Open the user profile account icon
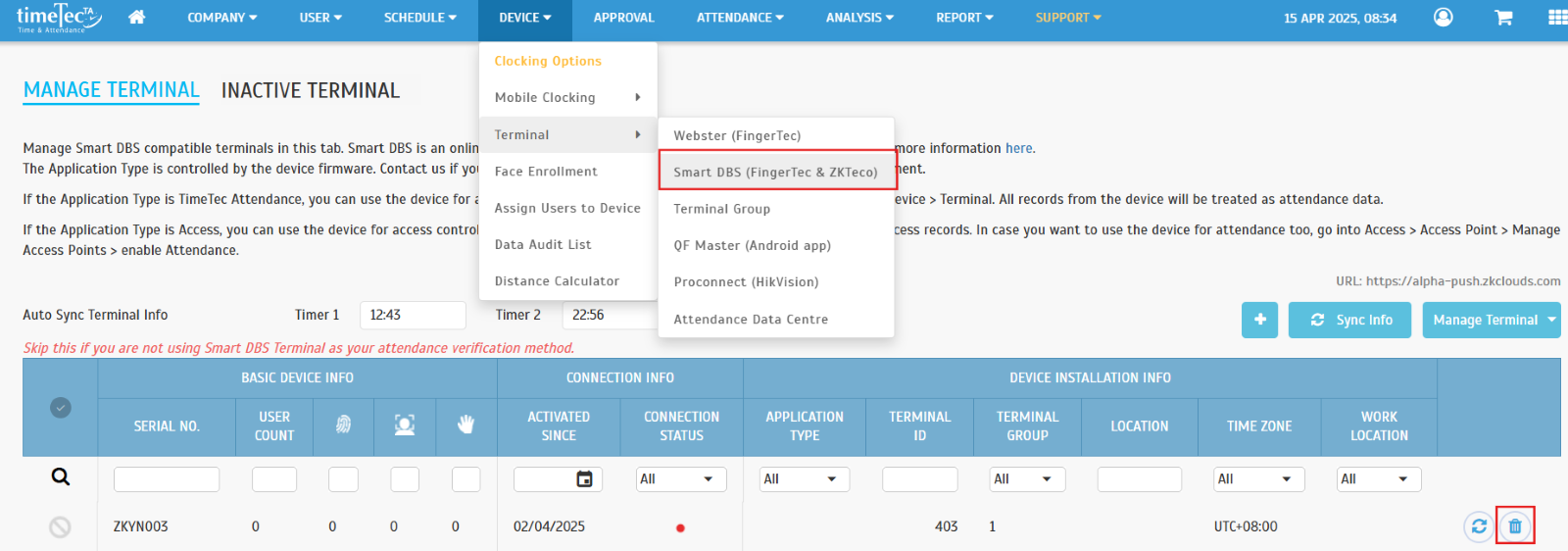The height and width of the screenshot is (551, 1568). [x=1443, y=18]
